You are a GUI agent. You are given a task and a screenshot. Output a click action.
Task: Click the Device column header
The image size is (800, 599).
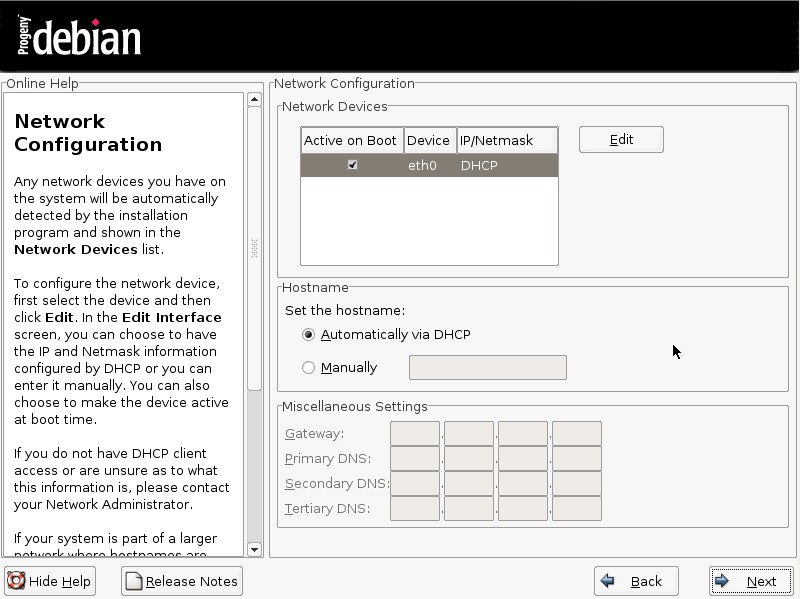coord(428,141)
